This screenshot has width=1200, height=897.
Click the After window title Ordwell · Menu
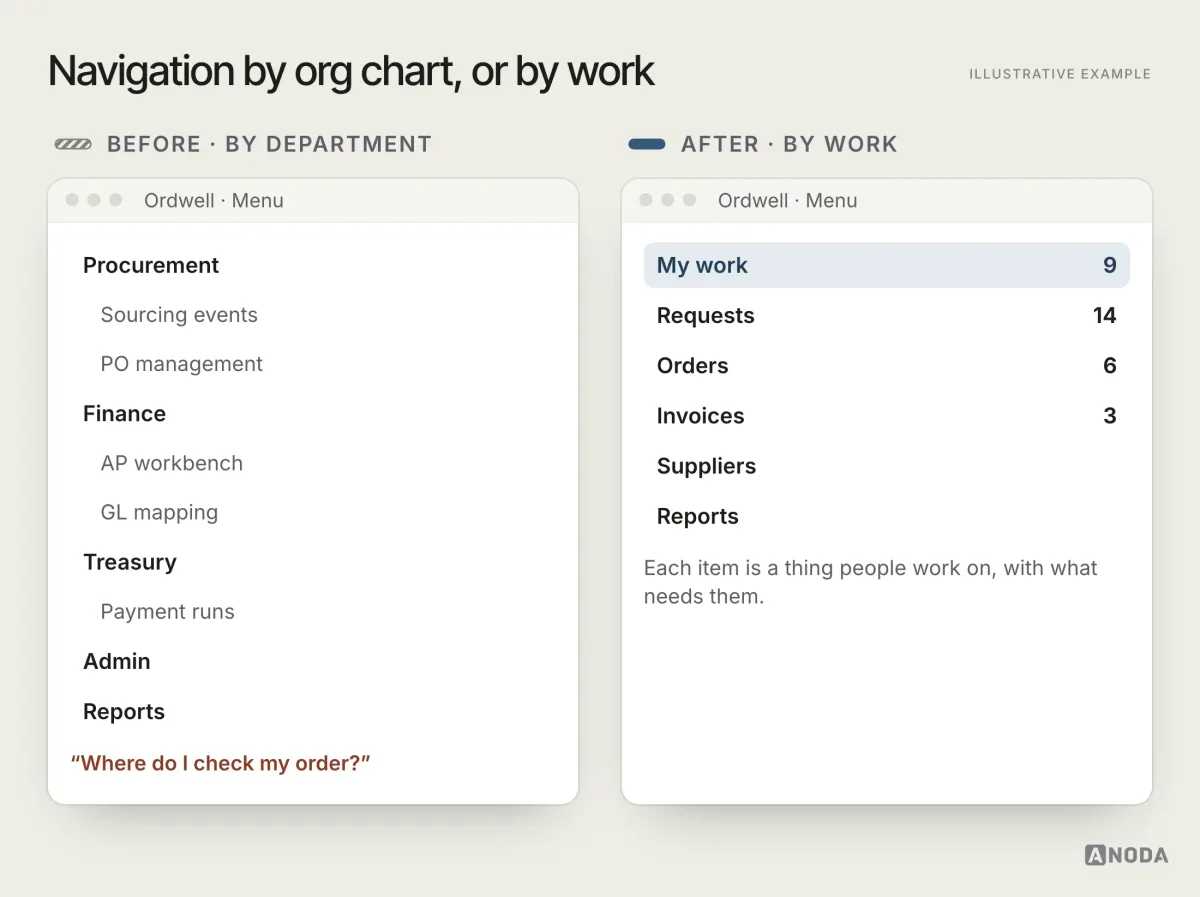point(788,200)
